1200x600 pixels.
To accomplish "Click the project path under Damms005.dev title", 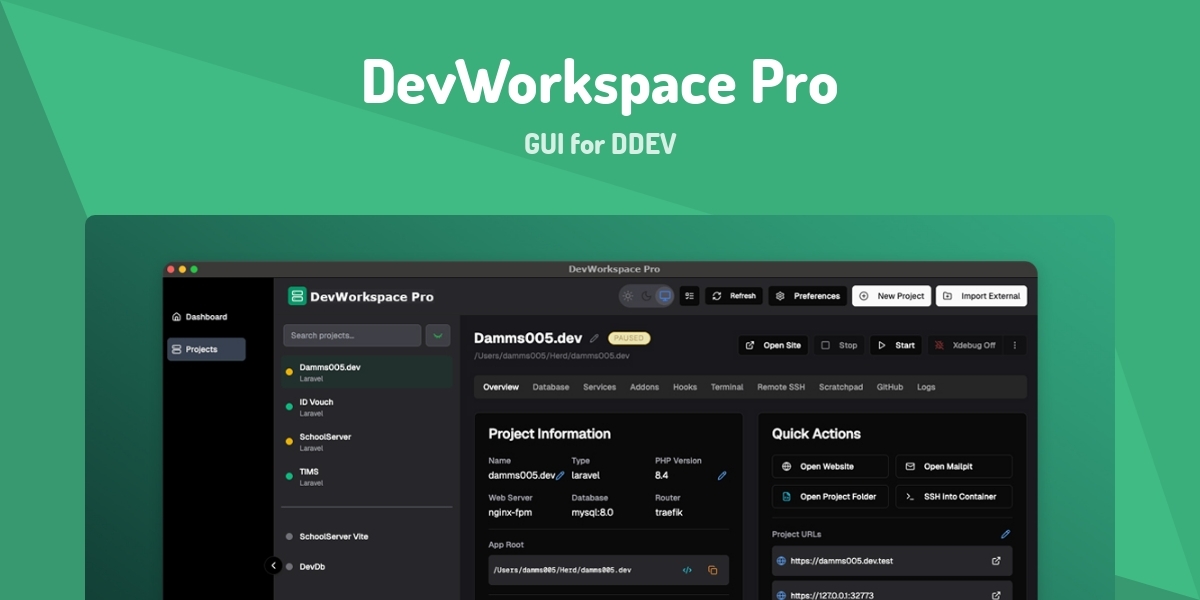I will tap(552, 355).
